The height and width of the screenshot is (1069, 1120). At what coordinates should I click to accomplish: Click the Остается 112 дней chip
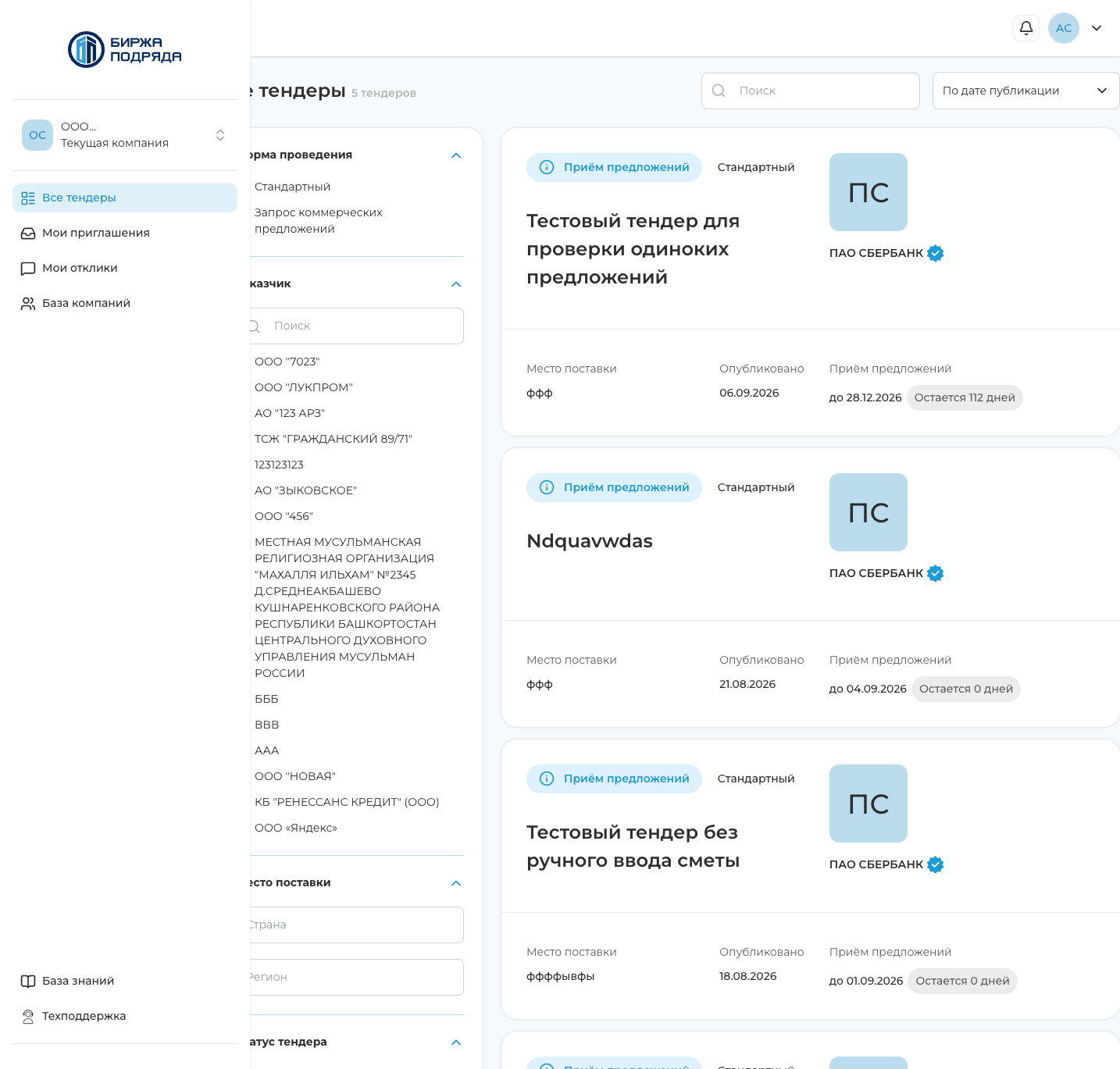click(965, 398)
